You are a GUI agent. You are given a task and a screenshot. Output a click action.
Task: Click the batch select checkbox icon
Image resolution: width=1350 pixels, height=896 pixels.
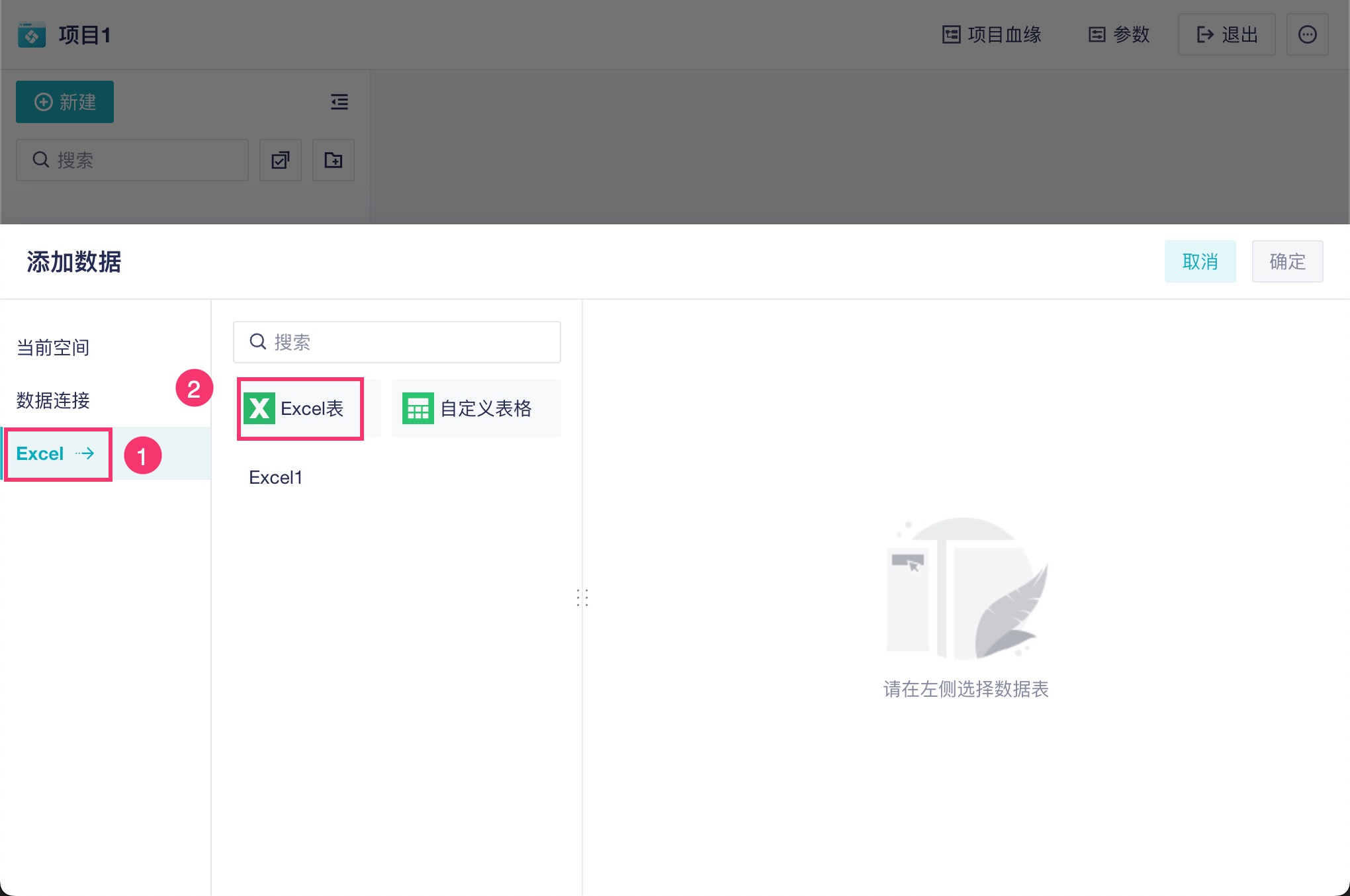(281, 160)
